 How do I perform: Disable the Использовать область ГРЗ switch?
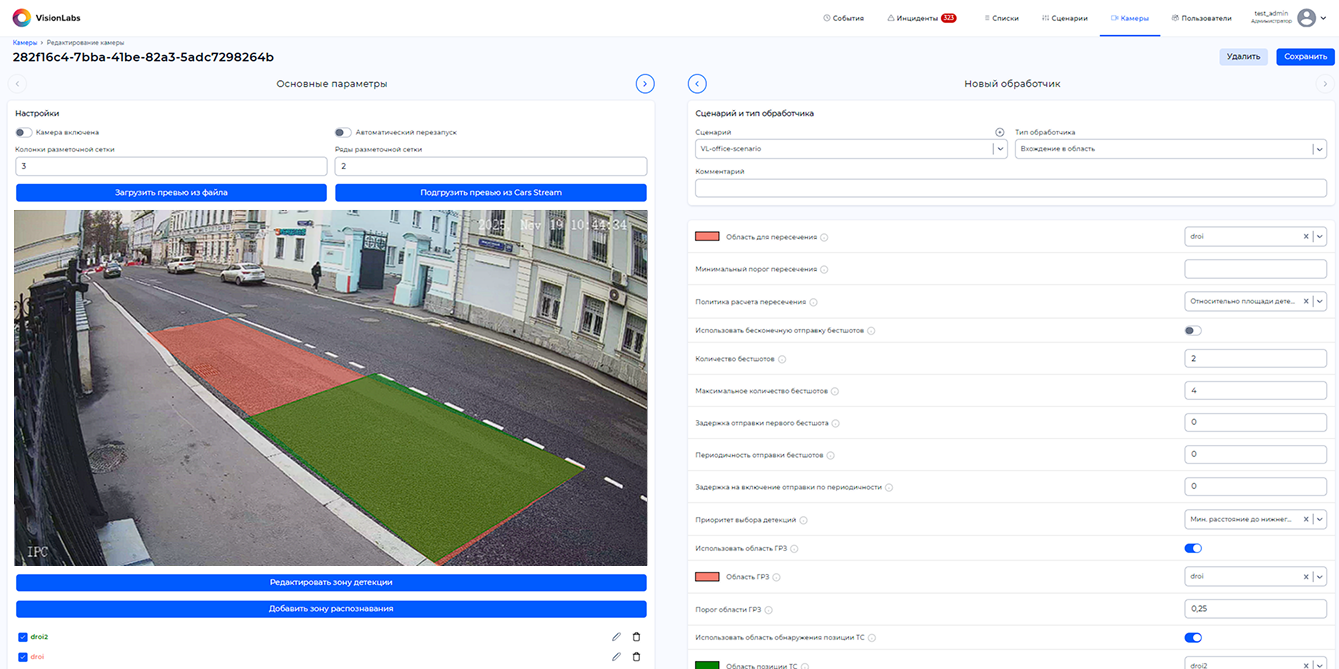[x=1193, y=548]
